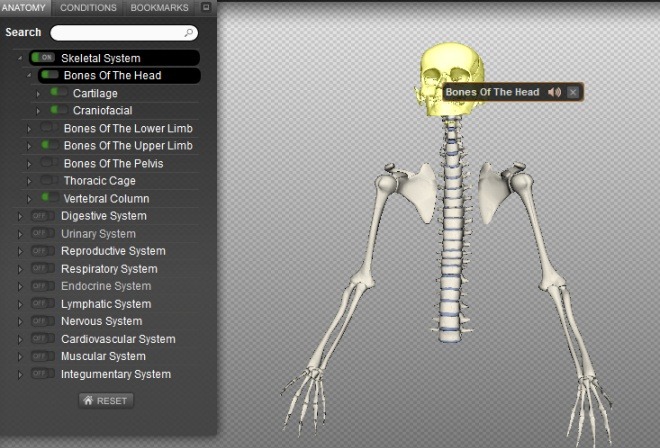660x448 pixels.
Task: Select the left scapula on the 3D model
Action: [x=491, y=192]
